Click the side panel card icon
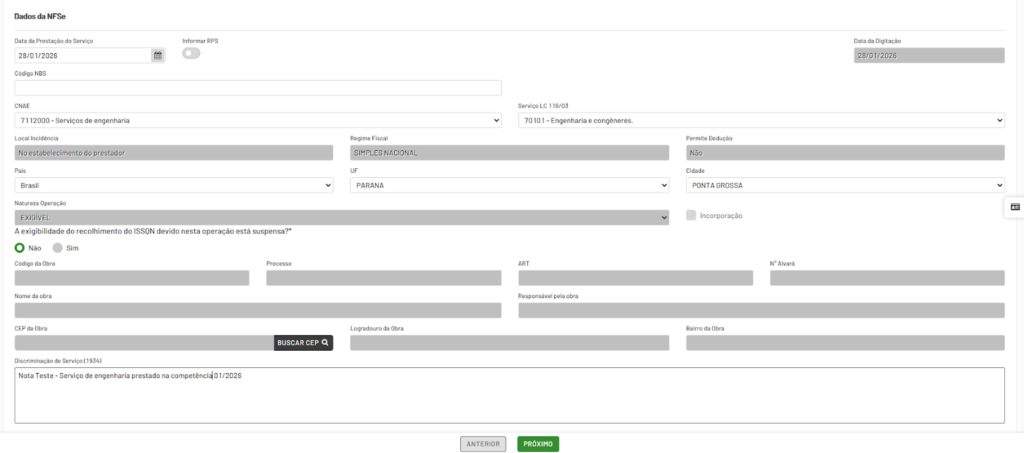The width and height of the screenshot is (1024, 453). click(x=1014, y=207)
